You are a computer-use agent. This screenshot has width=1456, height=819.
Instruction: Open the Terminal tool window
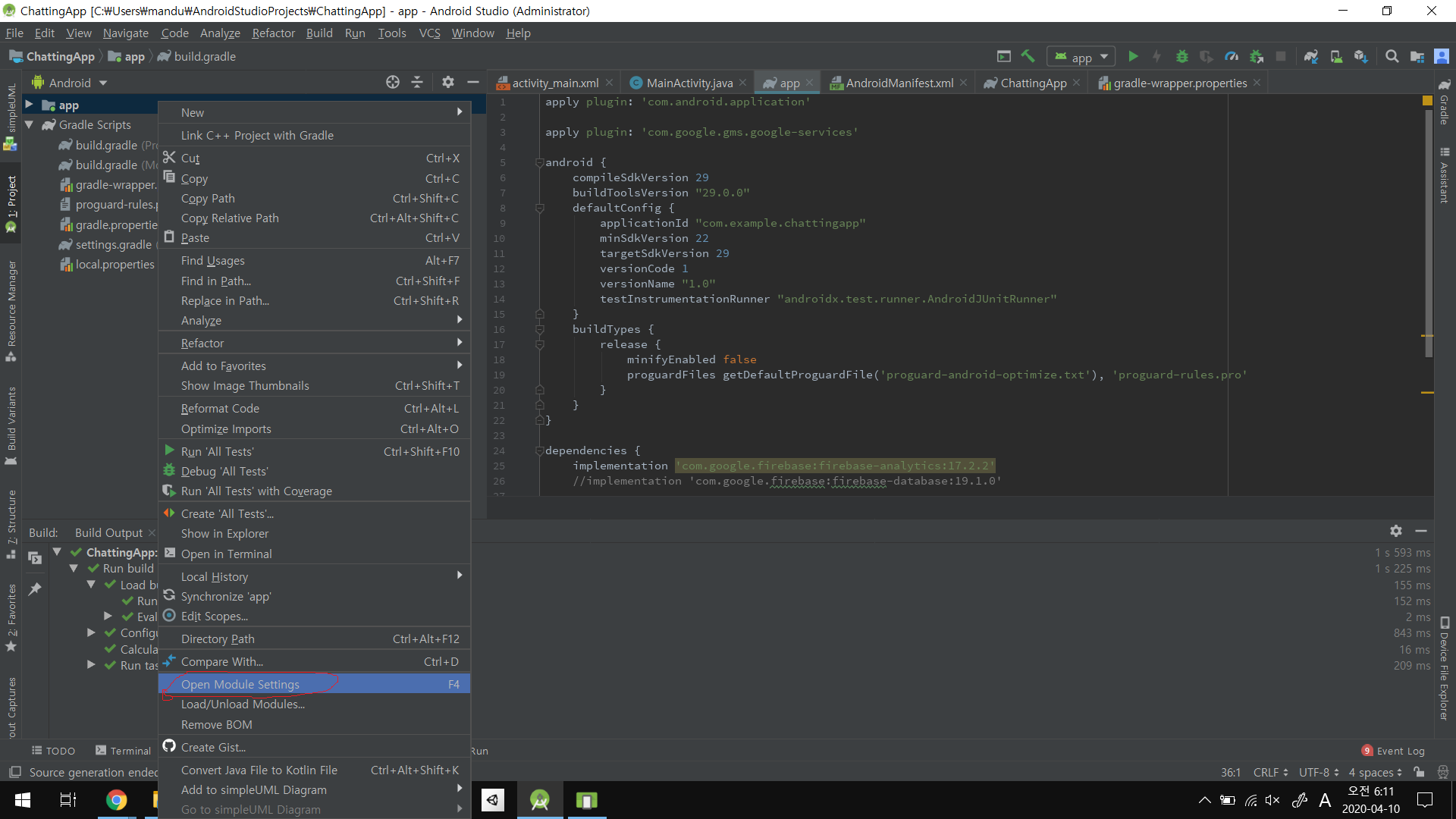pos(124,751)
